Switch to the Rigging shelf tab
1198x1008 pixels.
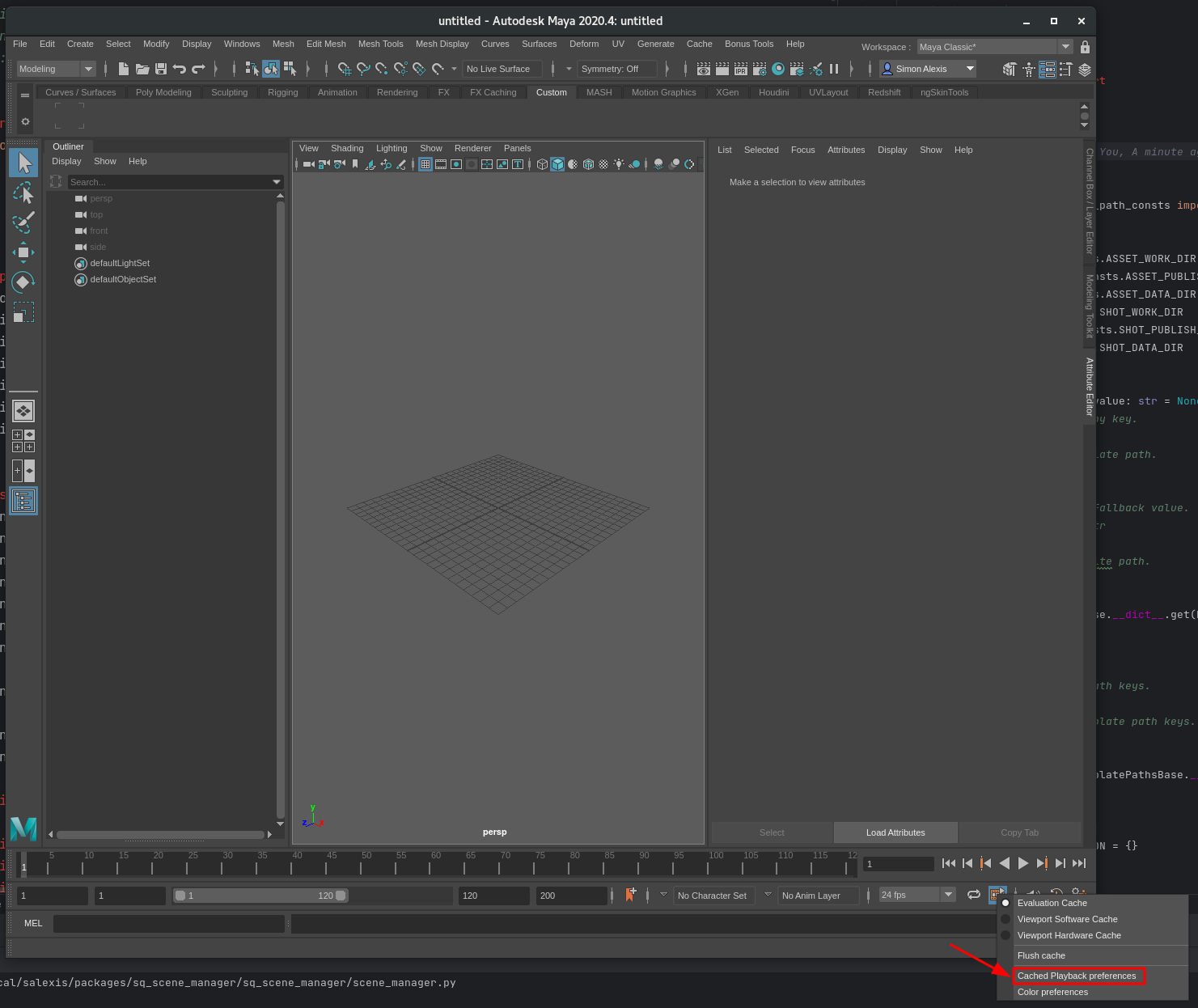pos(283,92)
